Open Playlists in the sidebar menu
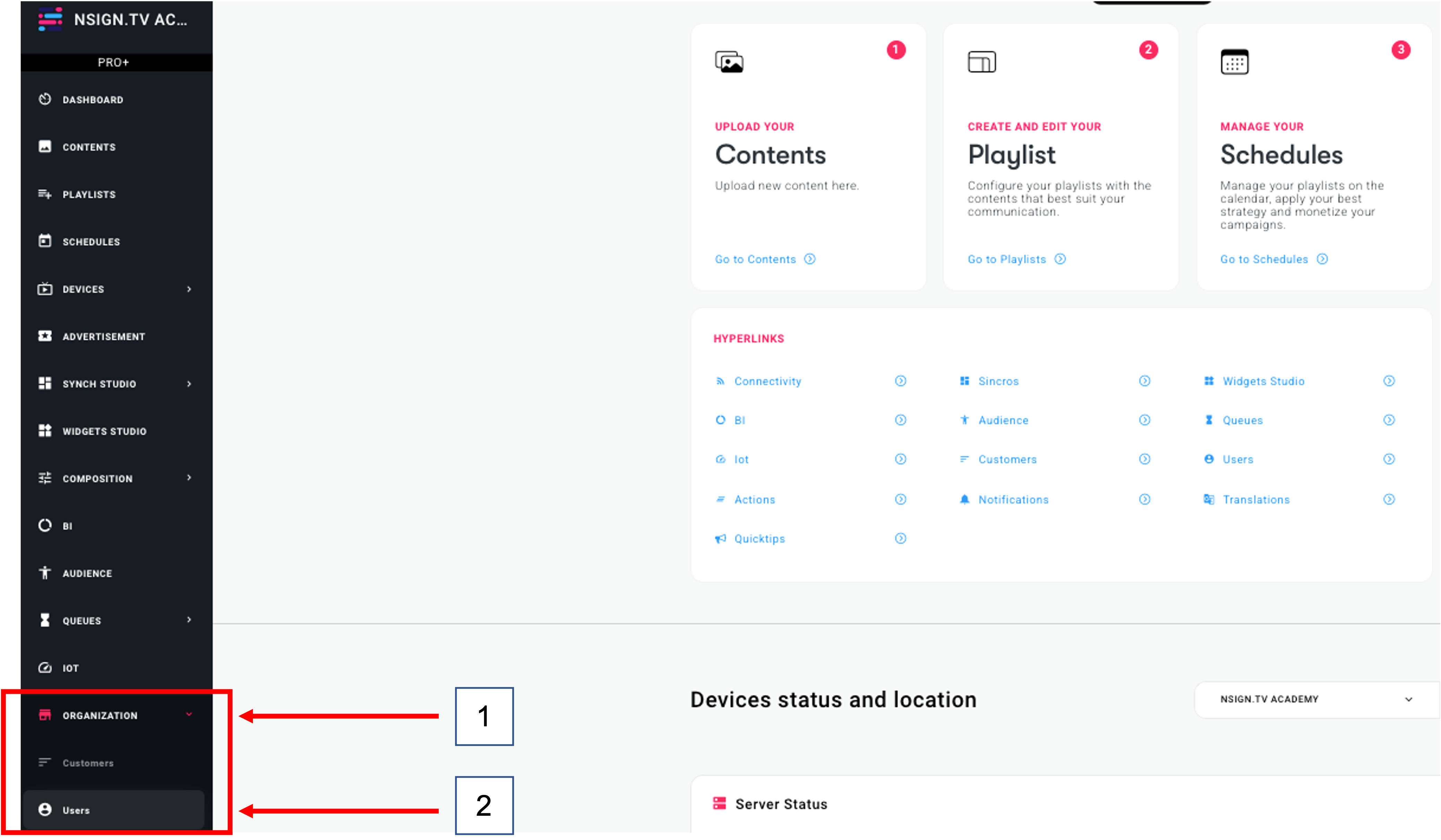 point(89,194)
